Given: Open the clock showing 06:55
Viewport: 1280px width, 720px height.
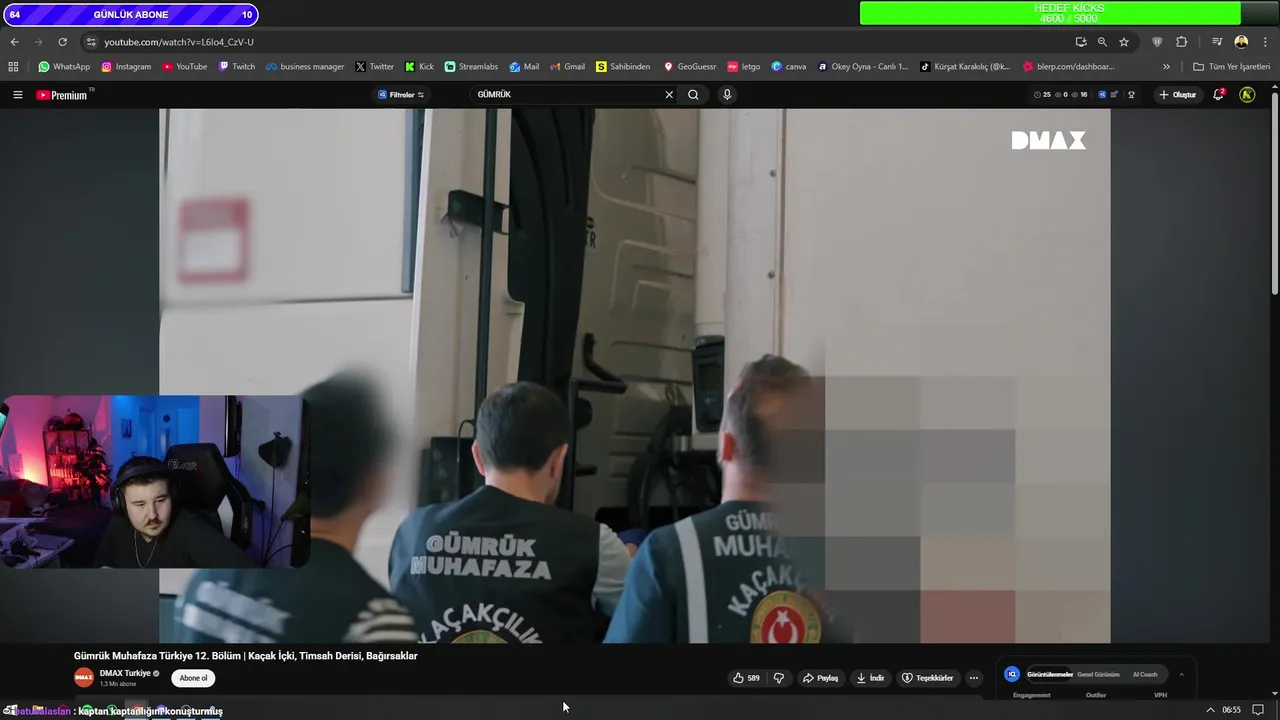Looking at the screenshot, I should pos(1231,710).
